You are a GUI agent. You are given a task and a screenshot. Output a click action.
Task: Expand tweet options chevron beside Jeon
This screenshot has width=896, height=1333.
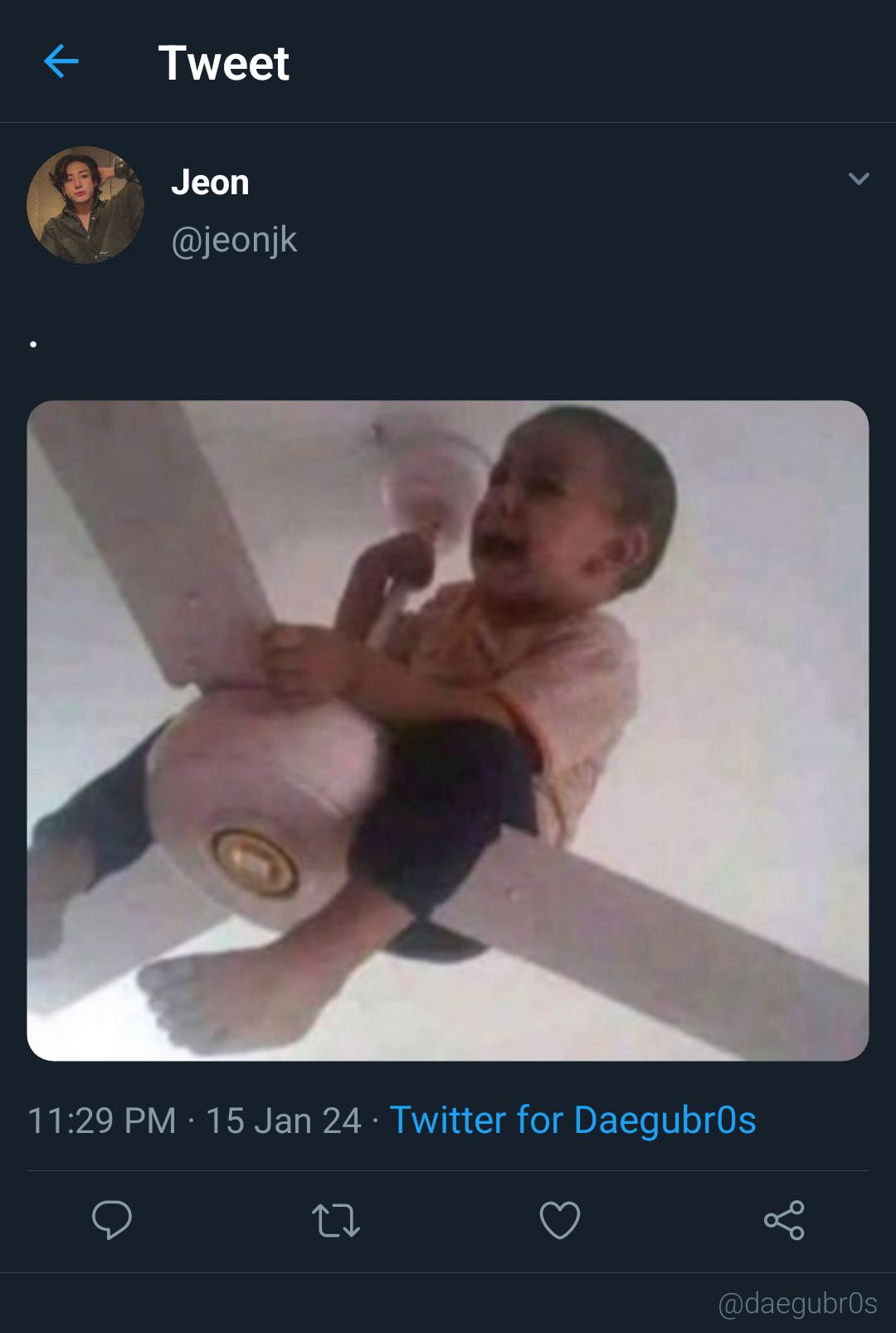[x=859, y=178]
